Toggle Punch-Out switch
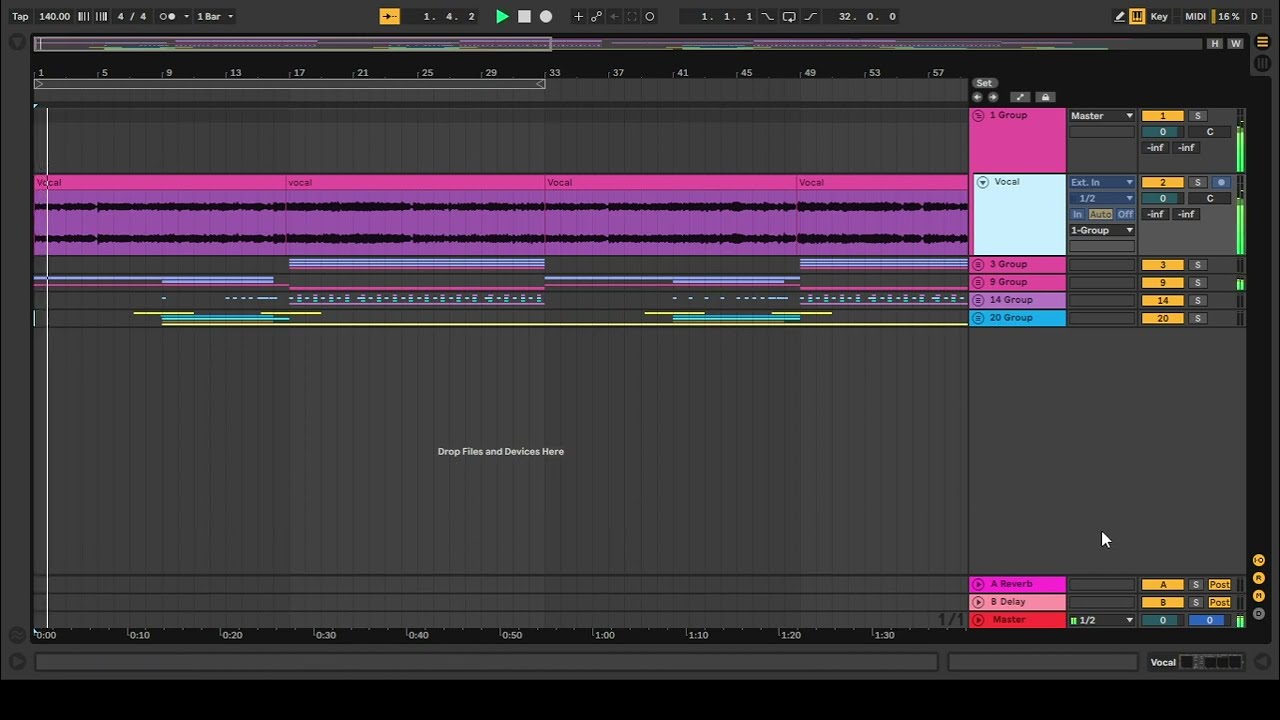 [810, 16]
